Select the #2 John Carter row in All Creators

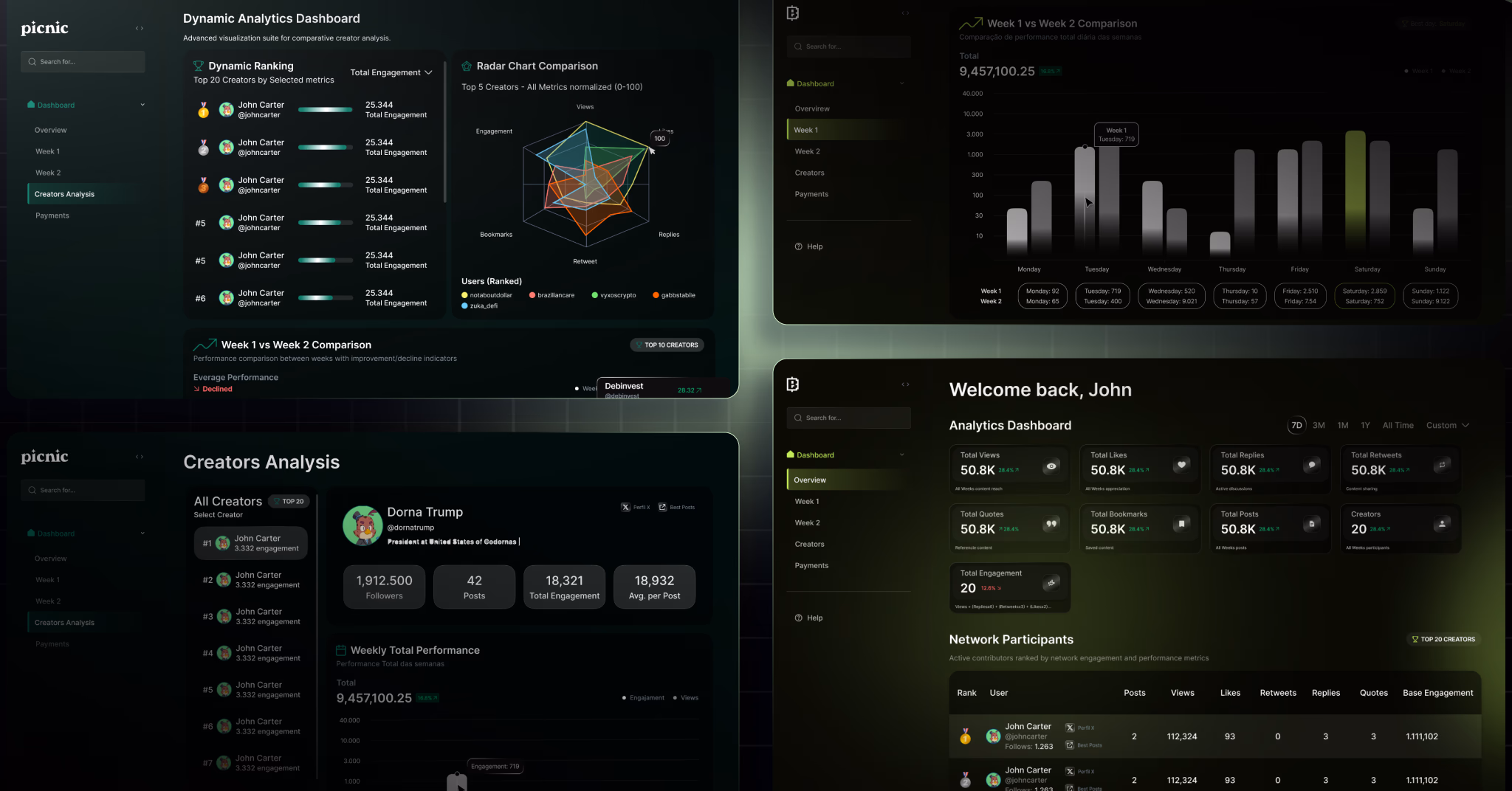(251, 580)
